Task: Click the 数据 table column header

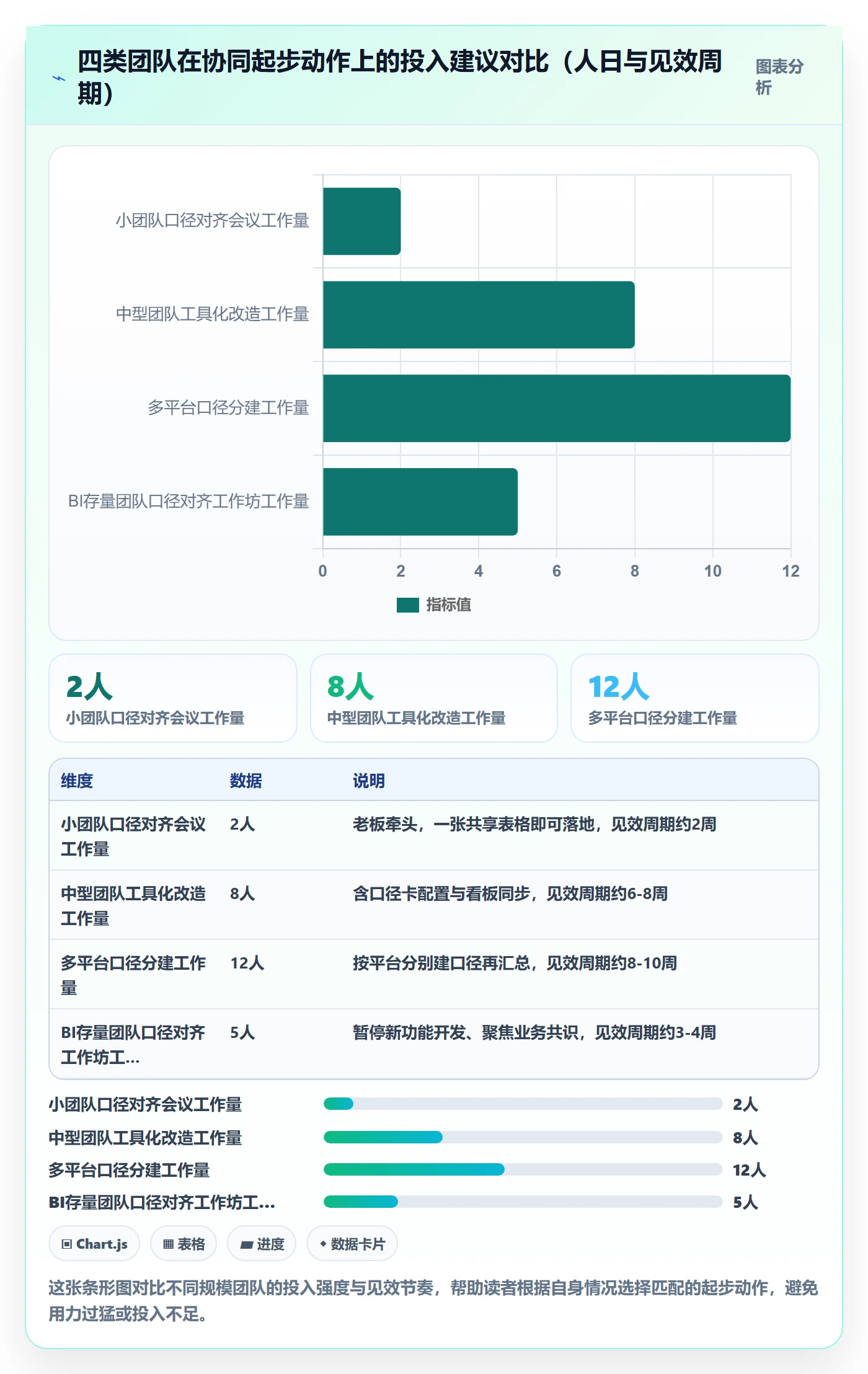Action: pyautogui.click(x=246, y=781)
